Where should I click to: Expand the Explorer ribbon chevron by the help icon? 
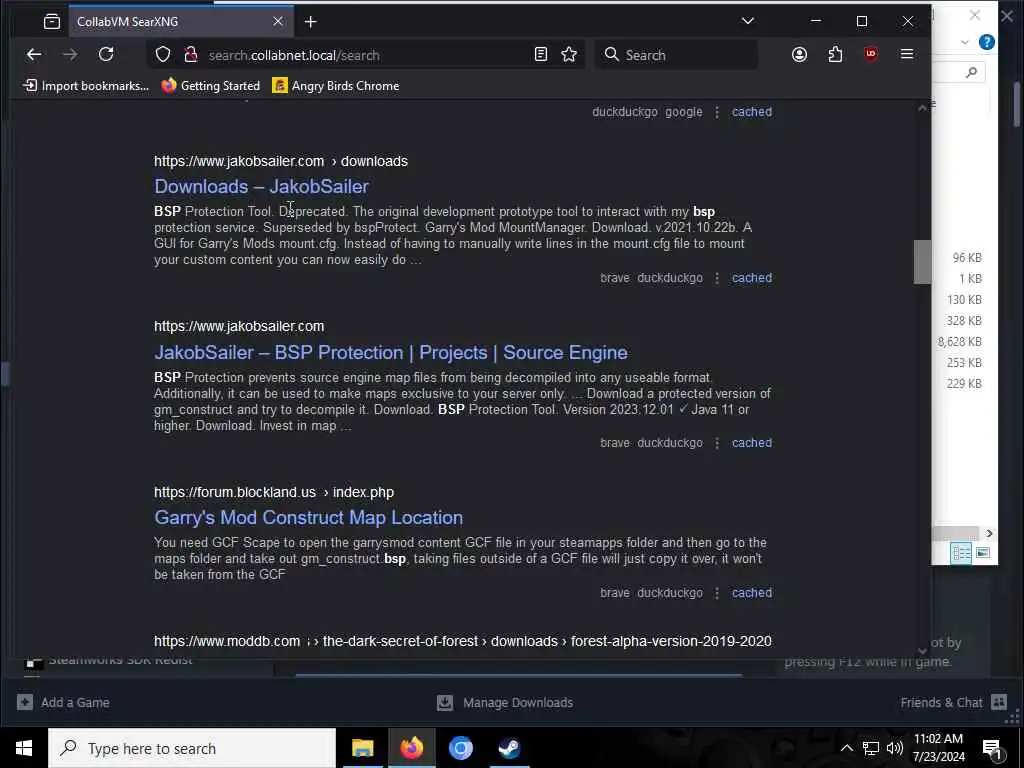coord(965,42)
